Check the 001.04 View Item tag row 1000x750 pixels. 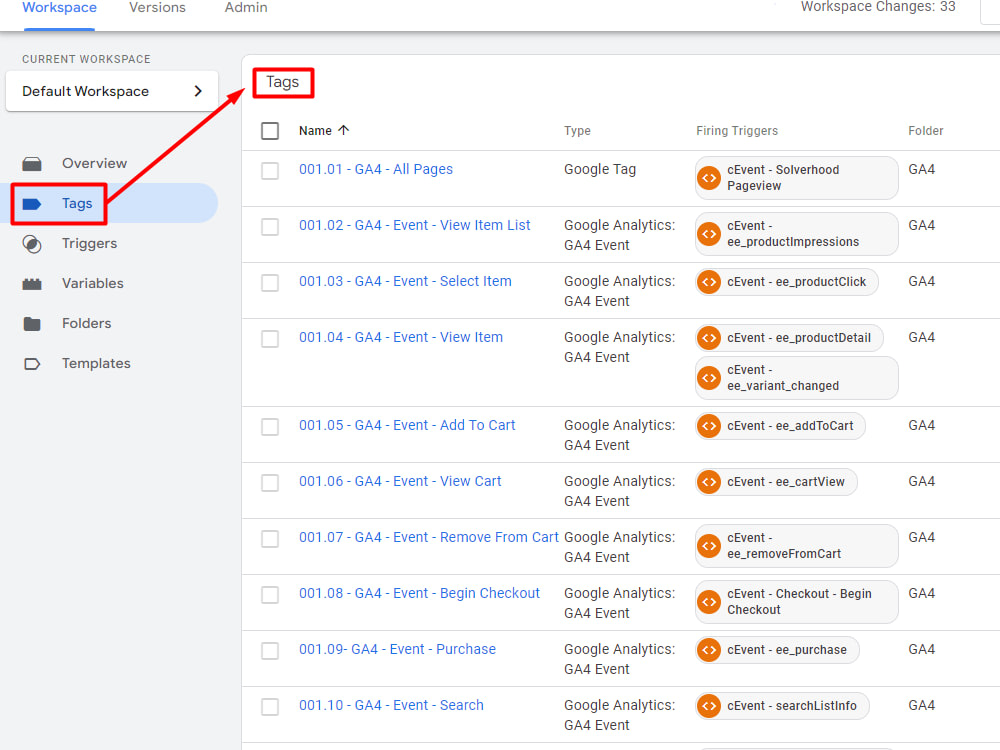click(270, 339)
